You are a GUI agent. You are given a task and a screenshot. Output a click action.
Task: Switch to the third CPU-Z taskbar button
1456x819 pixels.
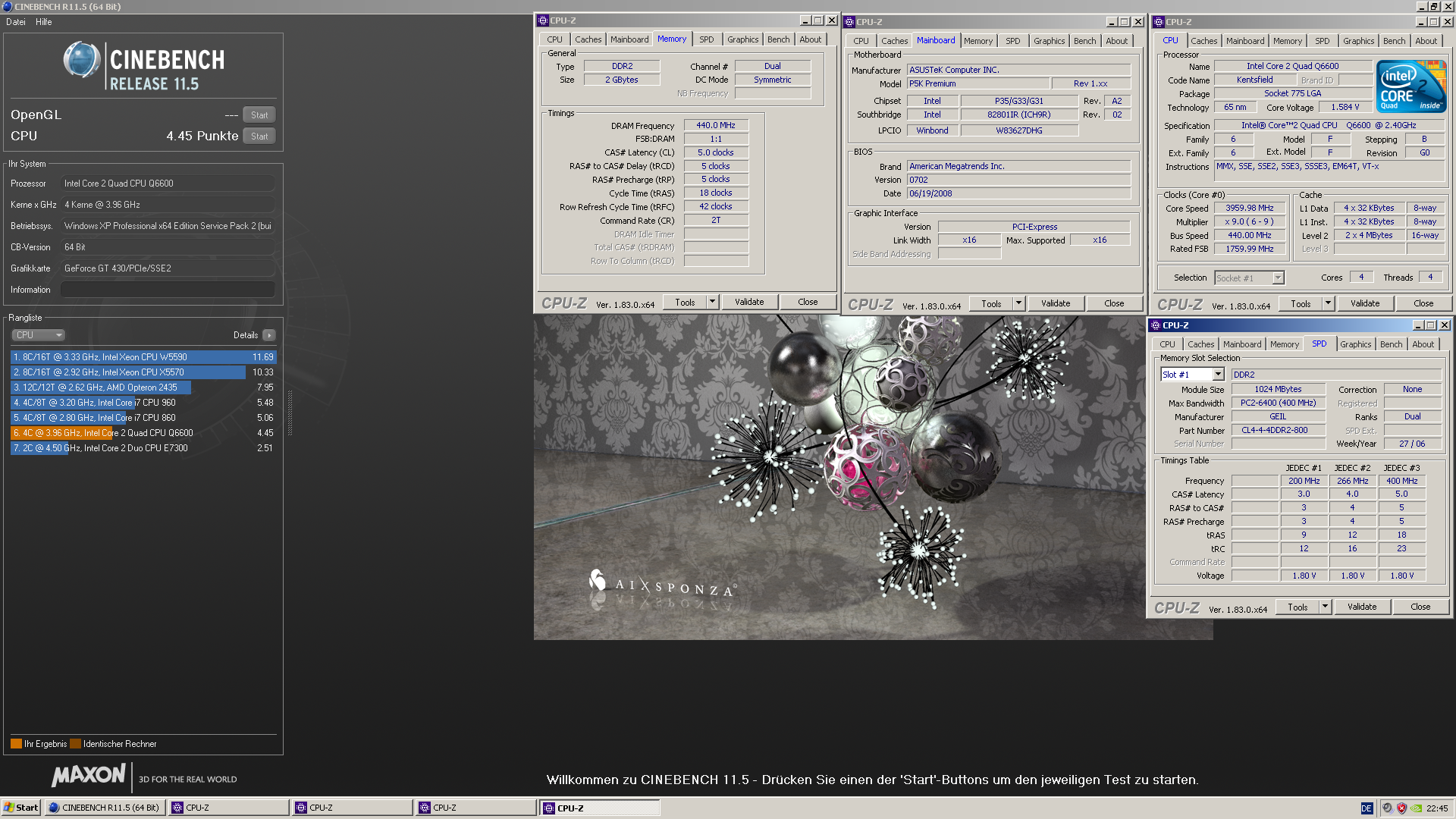pyautogui.click(x=475, y=808)
